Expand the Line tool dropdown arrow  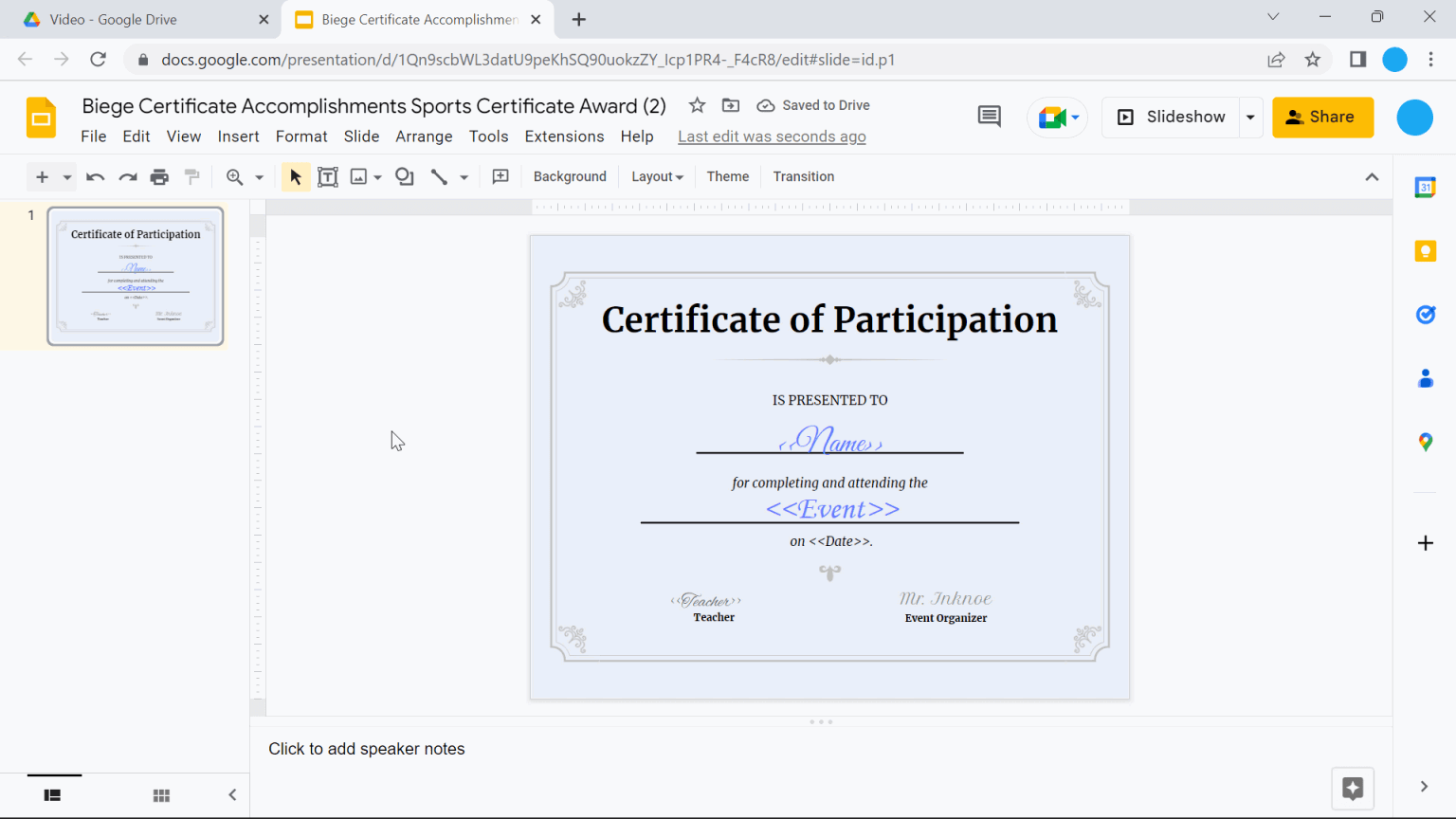463,176
